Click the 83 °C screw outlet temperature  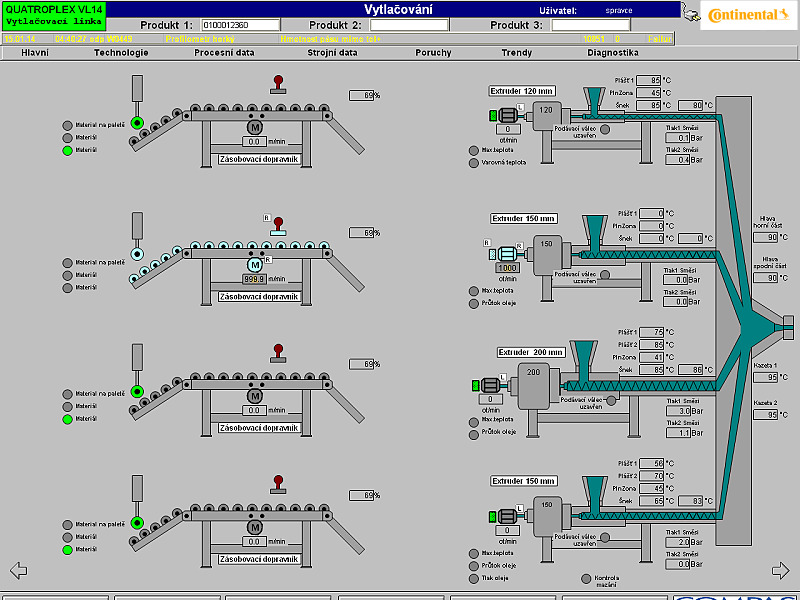pyautogui.click(x=691, y=501)
